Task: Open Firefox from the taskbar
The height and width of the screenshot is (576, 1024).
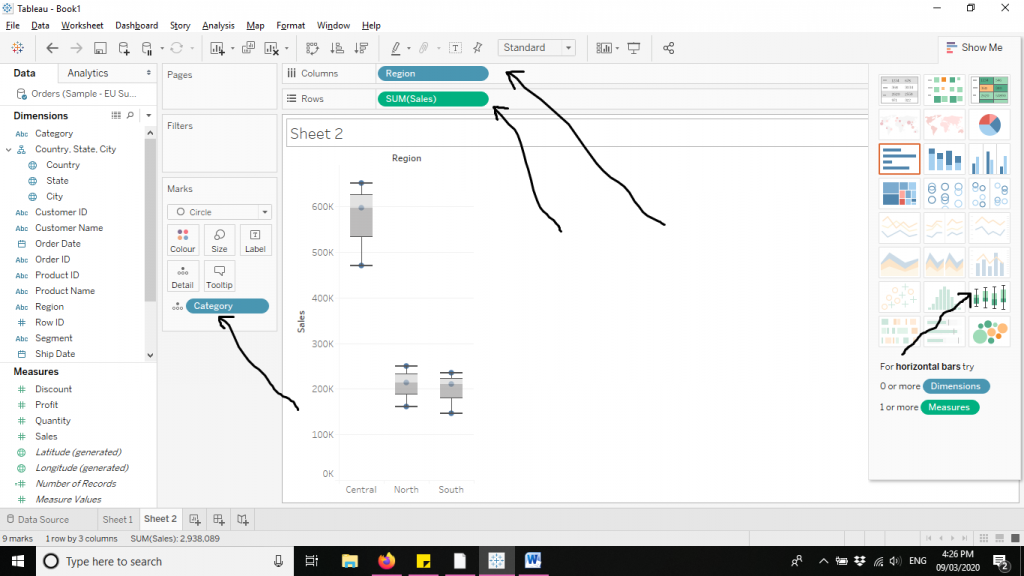Action: click(x=387, y=561)
